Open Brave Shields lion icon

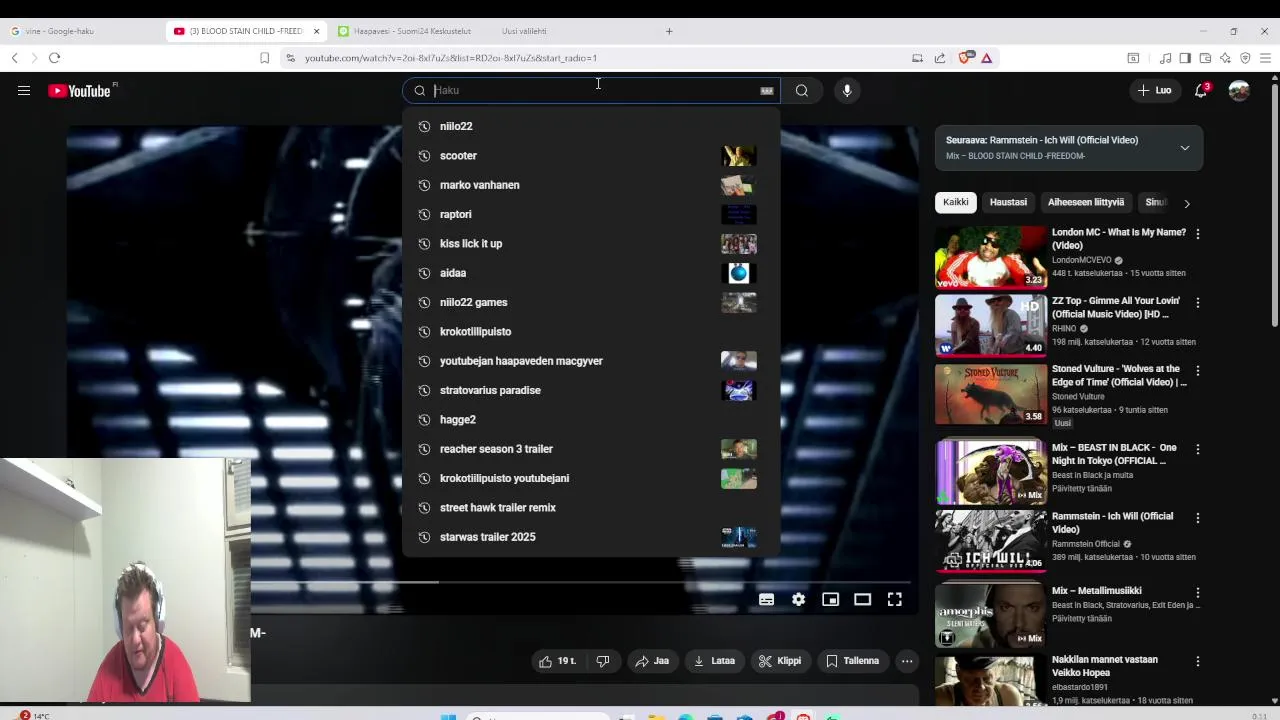click(965, 58)
